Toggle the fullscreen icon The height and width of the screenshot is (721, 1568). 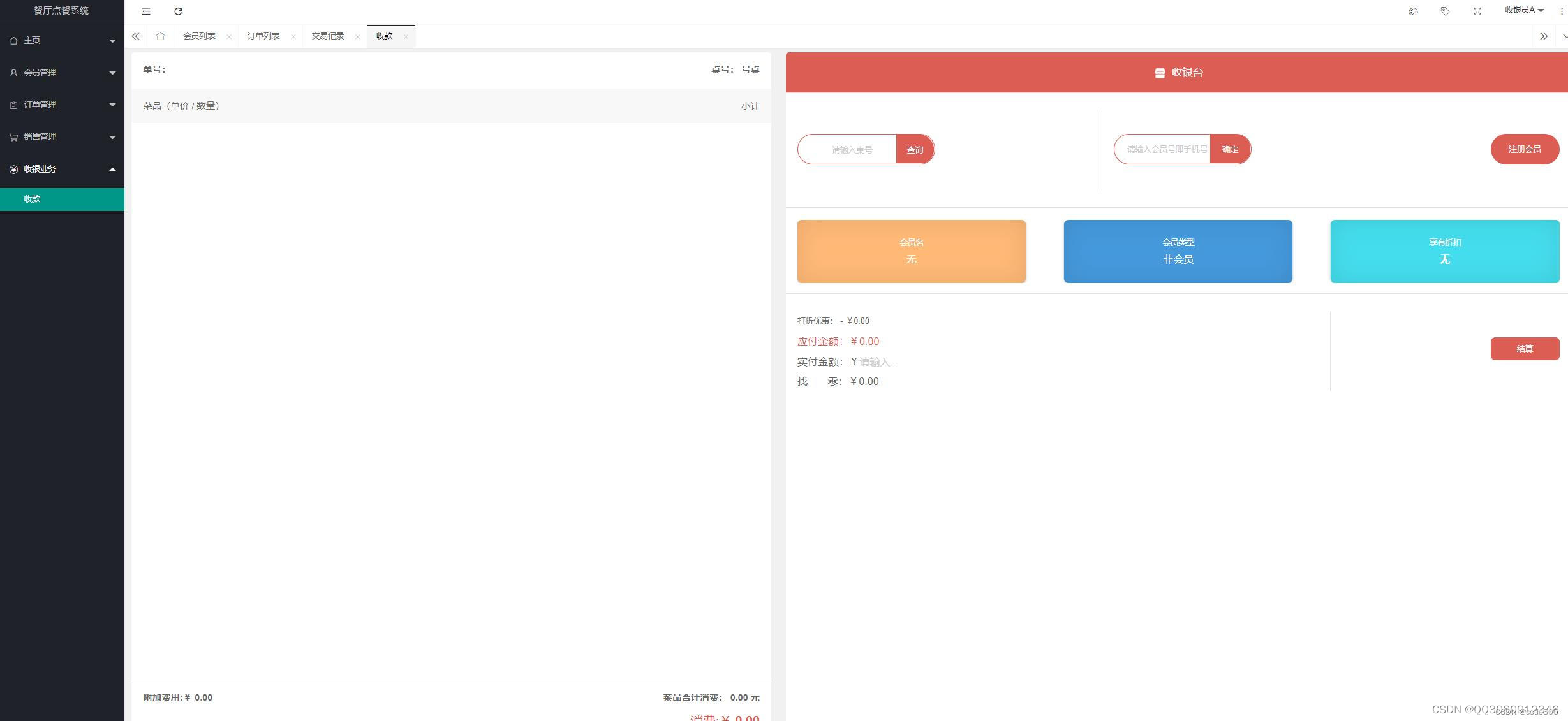1477,11
